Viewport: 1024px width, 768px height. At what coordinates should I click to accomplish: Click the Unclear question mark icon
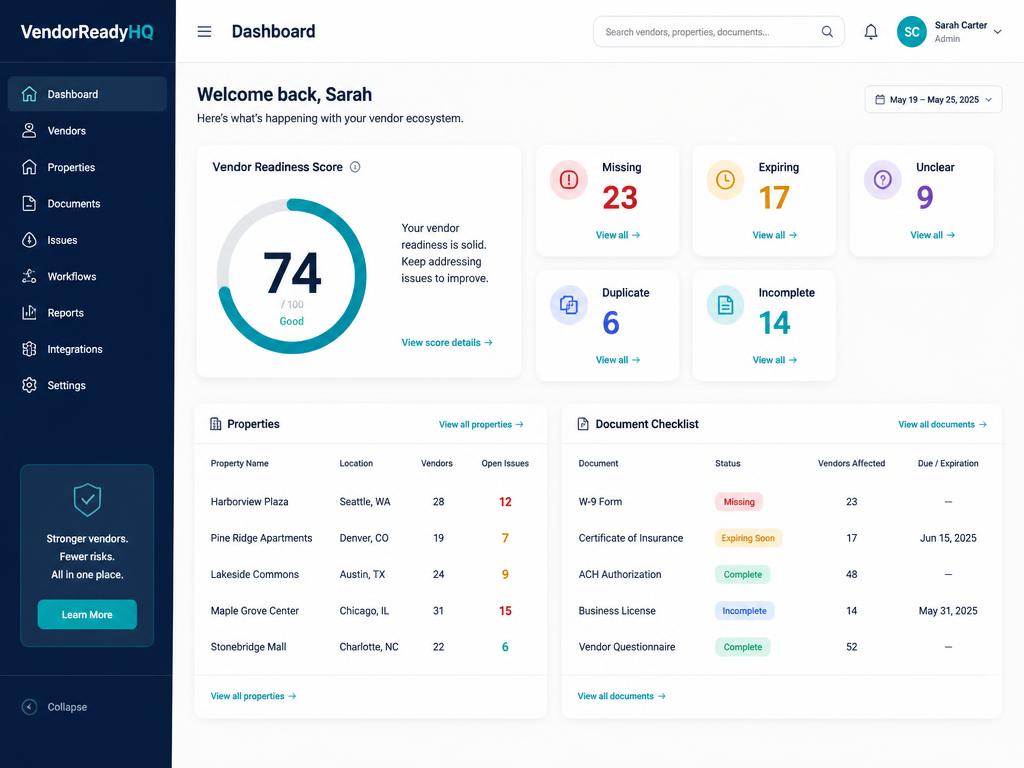click(x=882, y=180)
